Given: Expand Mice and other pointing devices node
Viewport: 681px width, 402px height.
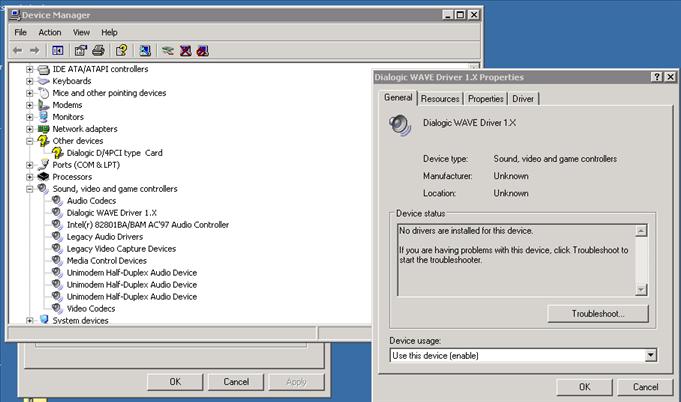Looking at the screenshot, I should (30, 93).
